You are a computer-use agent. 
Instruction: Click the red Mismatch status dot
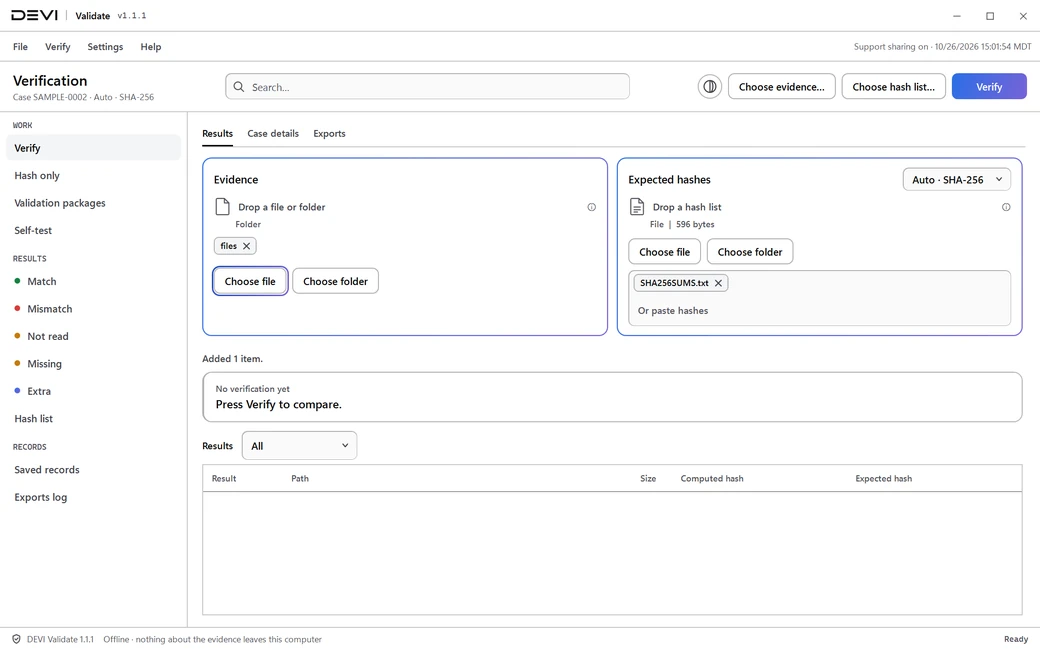point(17,308)
